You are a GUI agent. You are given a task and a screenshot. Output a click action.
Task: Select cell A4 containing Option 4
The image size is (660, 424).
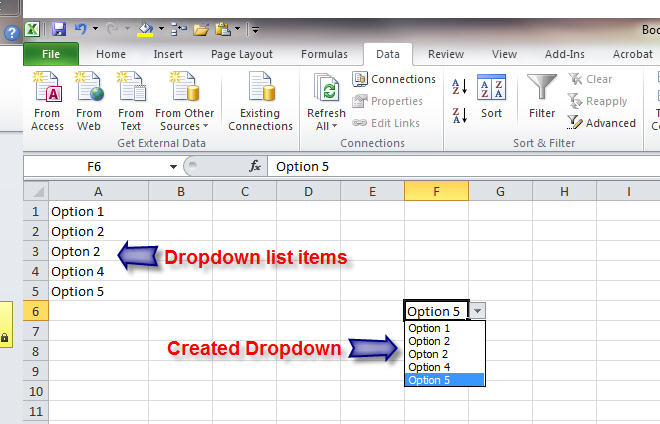coord(98,272)
